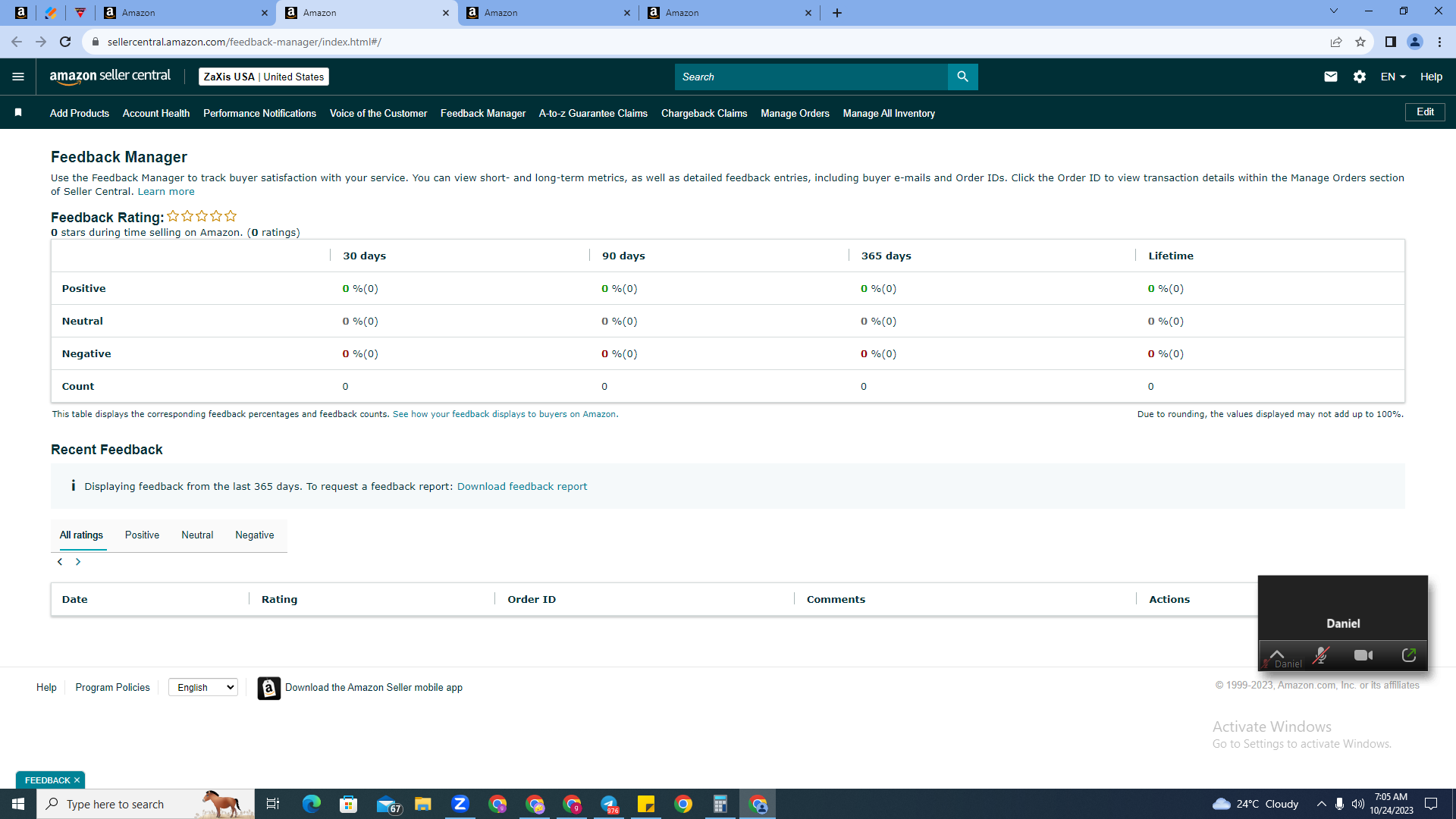Open Sticky Notes from the taskbar
The image size is (1456, 819).
coord(646,804)
